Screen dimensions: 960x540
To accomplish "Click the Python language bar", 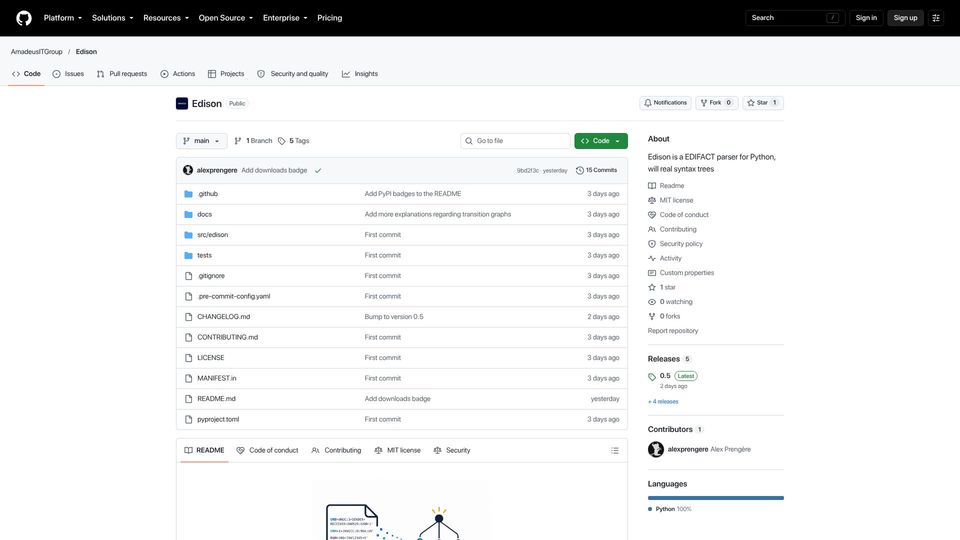I will click(x=716, y=498).
